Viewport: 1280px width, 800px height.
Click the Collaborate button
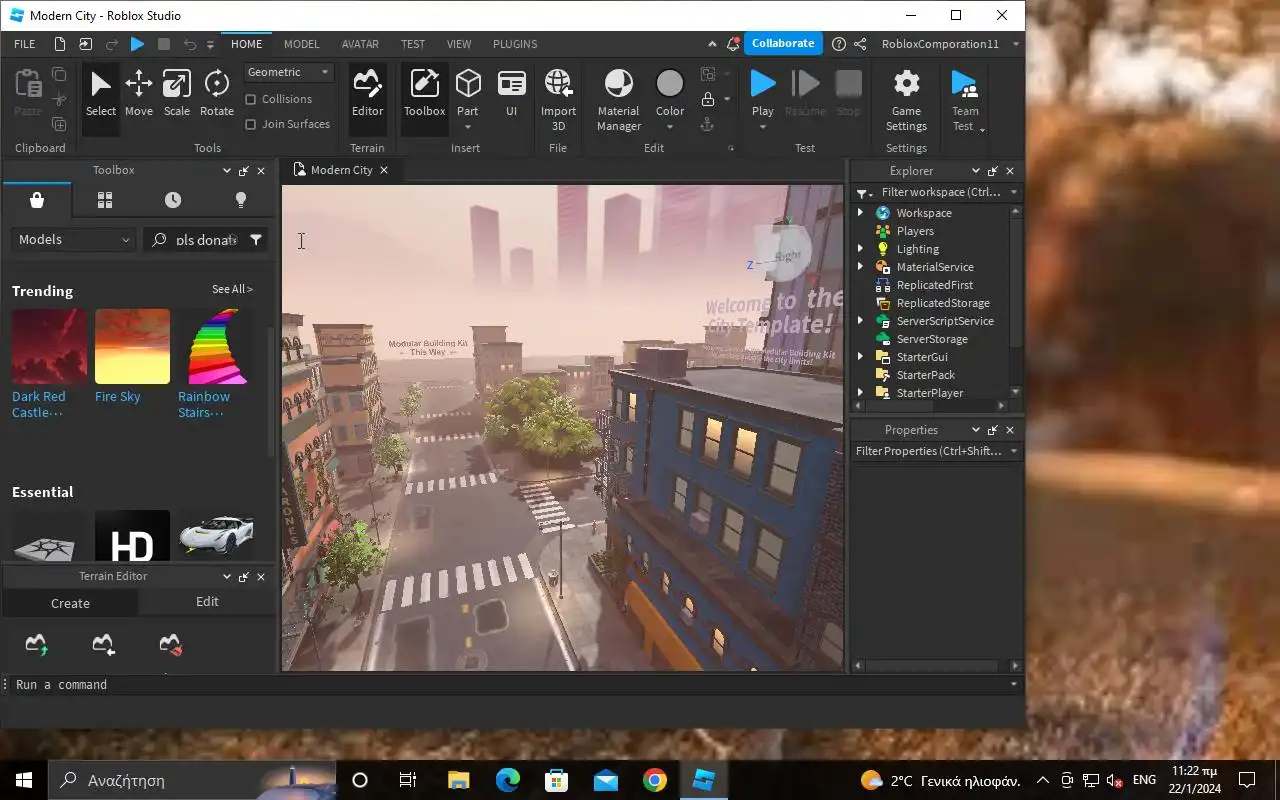point(783,43)
